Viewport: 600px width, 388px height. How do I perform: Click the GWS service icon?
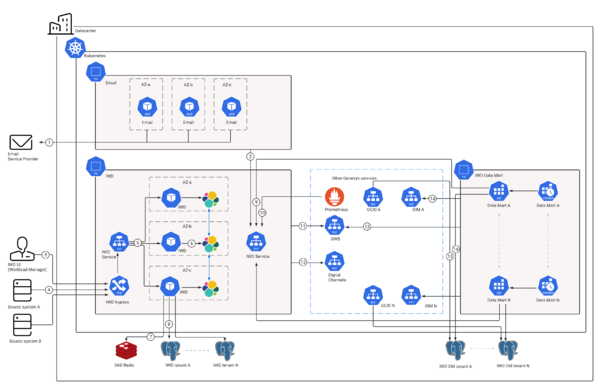point(335,225)
